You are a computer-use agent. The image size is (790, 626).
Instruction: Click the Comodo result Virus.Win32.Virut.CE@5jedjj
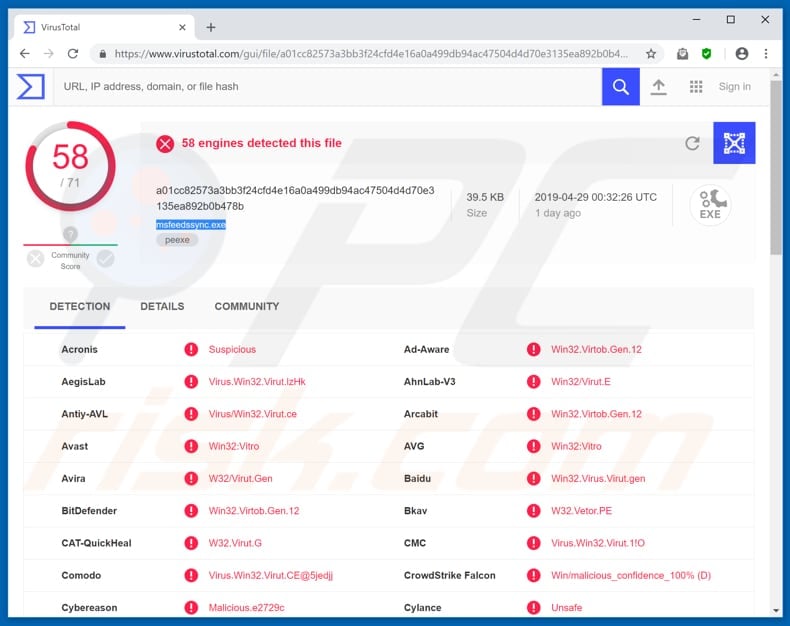click(271, 575)
